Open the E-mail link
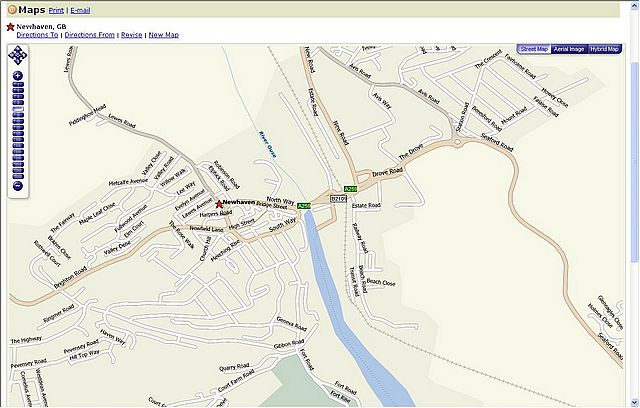 (80, 9)
